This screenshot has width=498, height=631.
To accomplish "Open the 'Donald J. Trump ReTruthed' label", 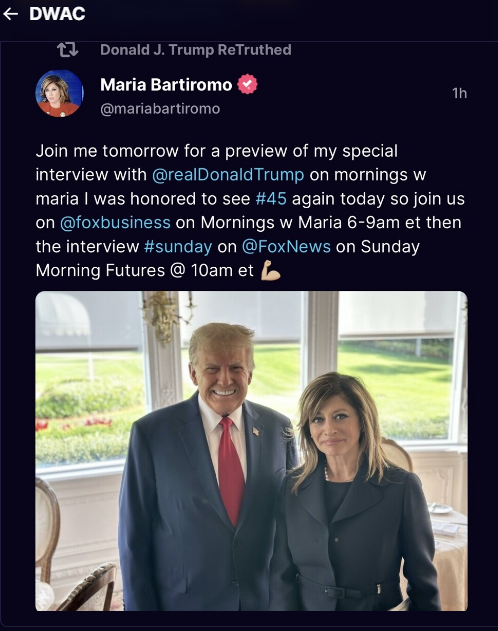I will pos(196,50).
